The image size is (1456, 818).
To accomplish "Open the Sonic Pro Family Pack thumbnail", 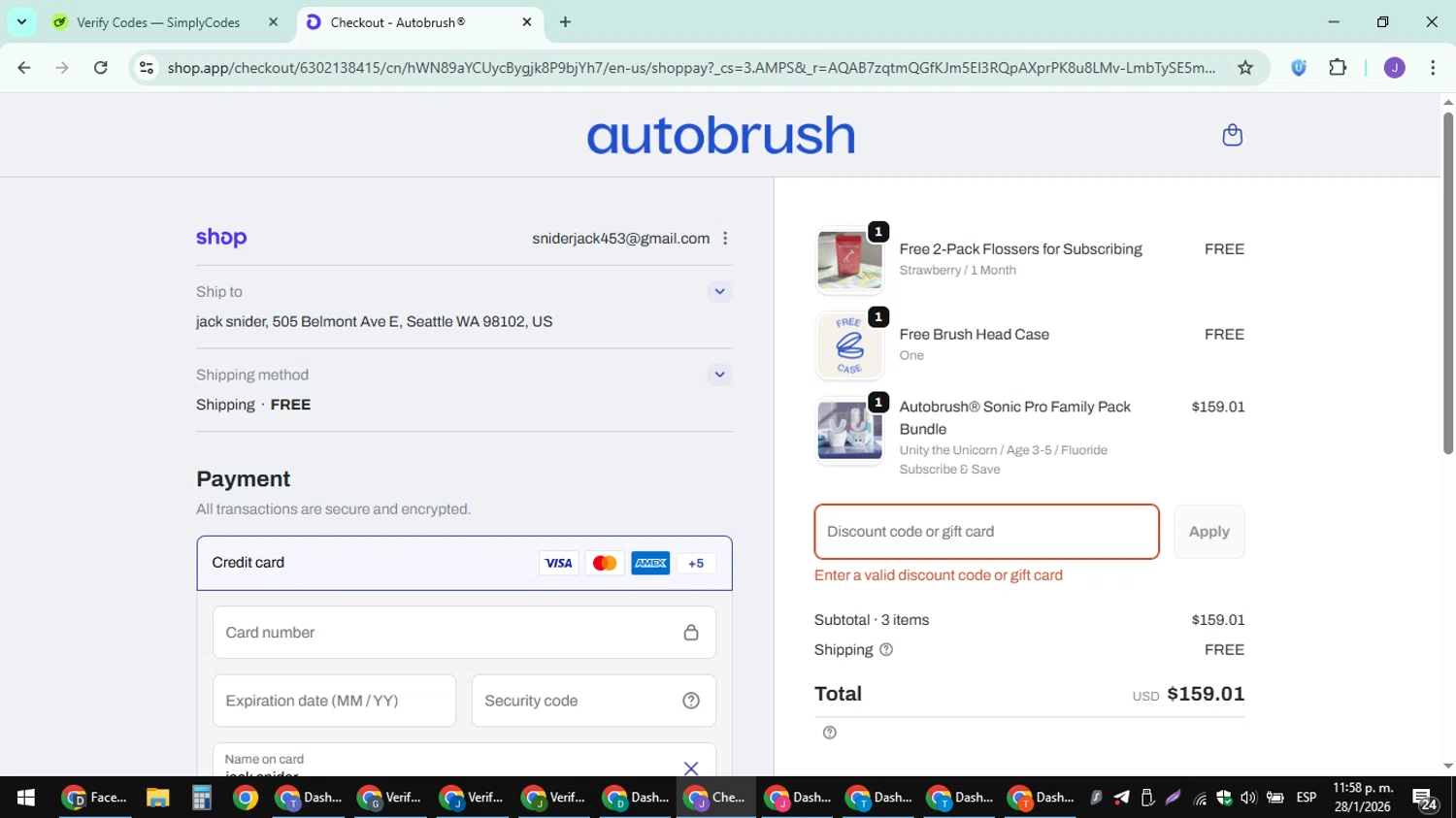I will [x=849, y=431].
